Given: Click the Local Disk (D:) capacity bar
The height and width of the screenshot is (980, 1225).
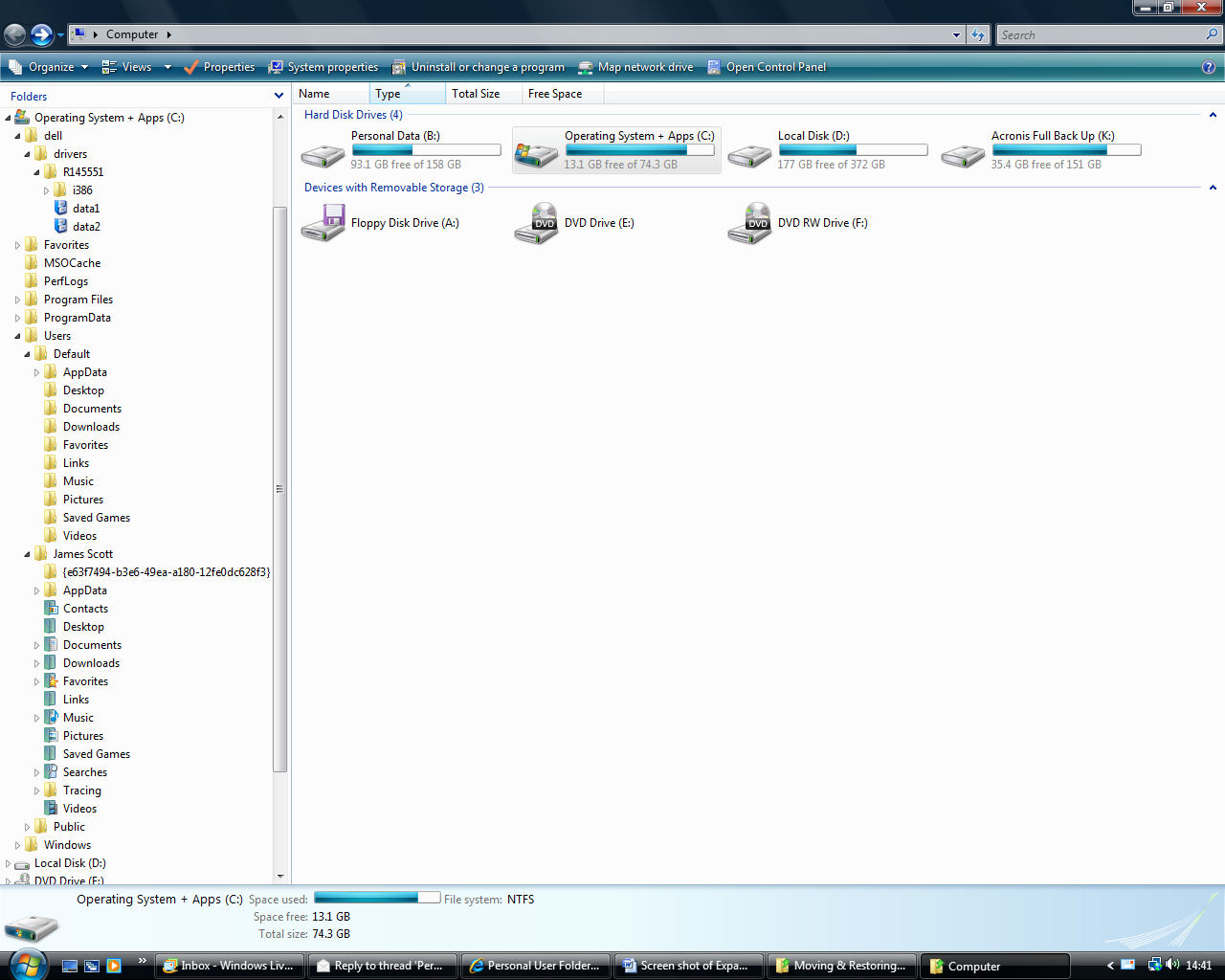Looking at the screenshot, I should (x=853, y=150).
